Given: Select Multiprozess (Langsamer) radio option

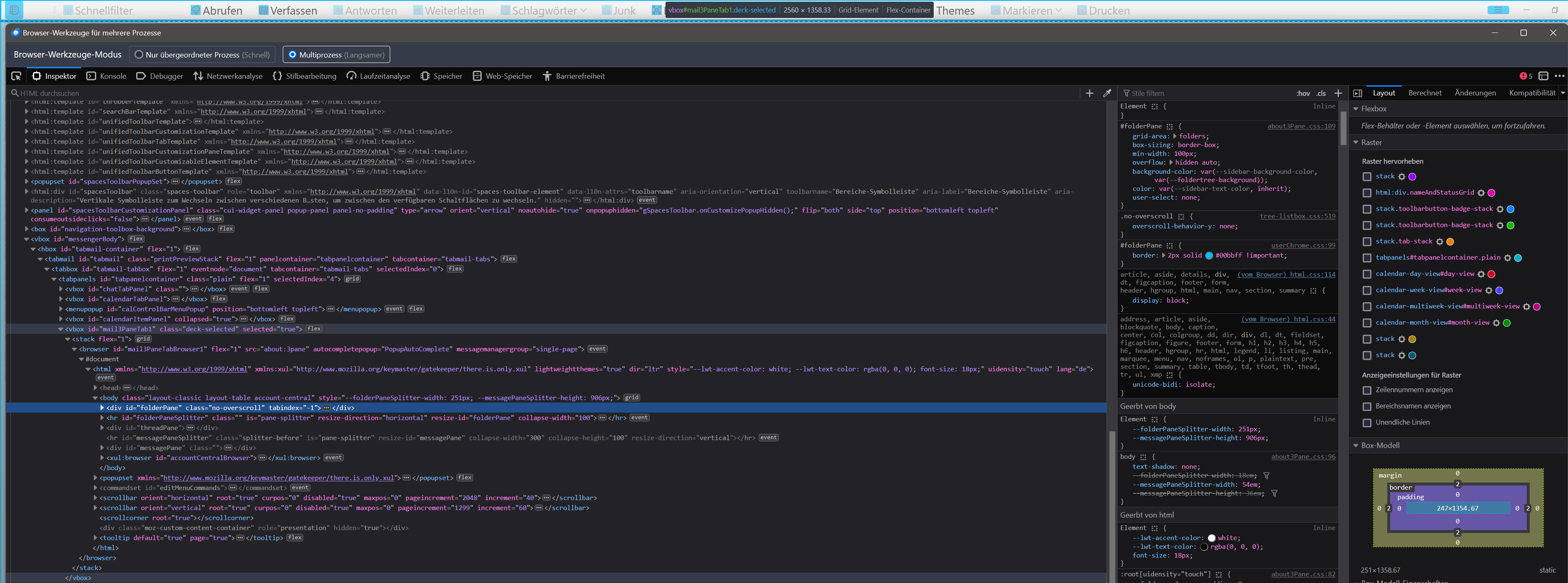Looking at the screenshot, I should [293, 55].
